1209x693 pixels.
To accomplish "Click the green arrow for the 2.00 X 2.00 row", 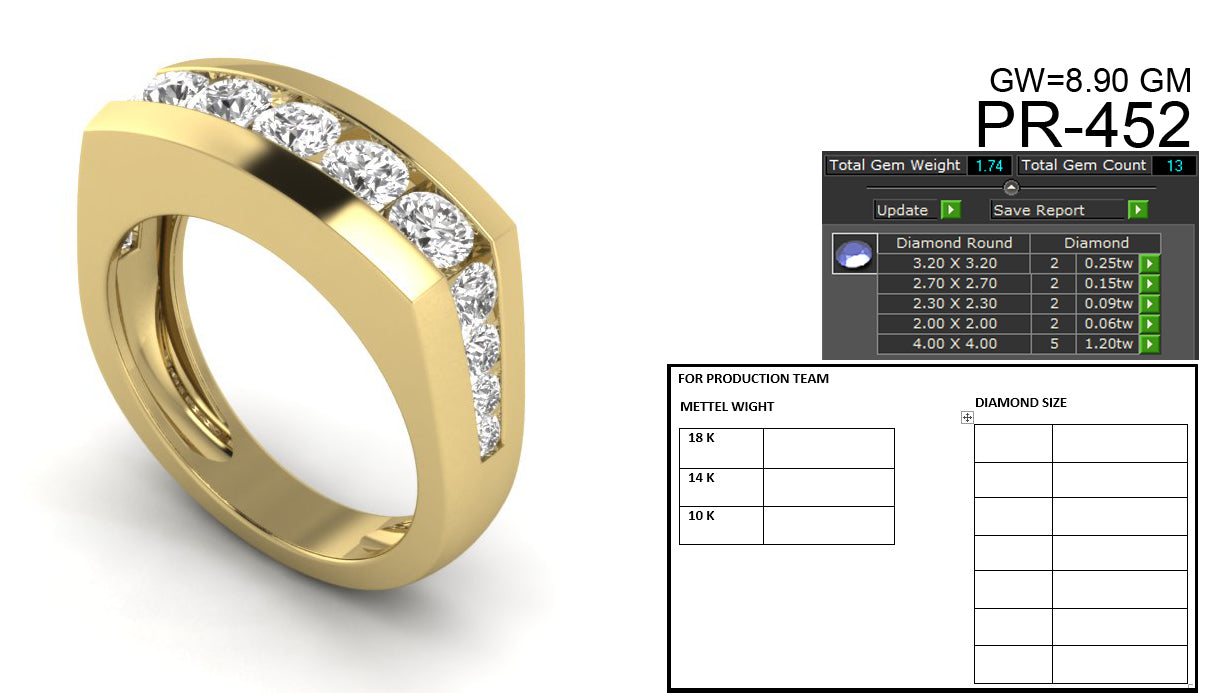I will coord(1150,323).
